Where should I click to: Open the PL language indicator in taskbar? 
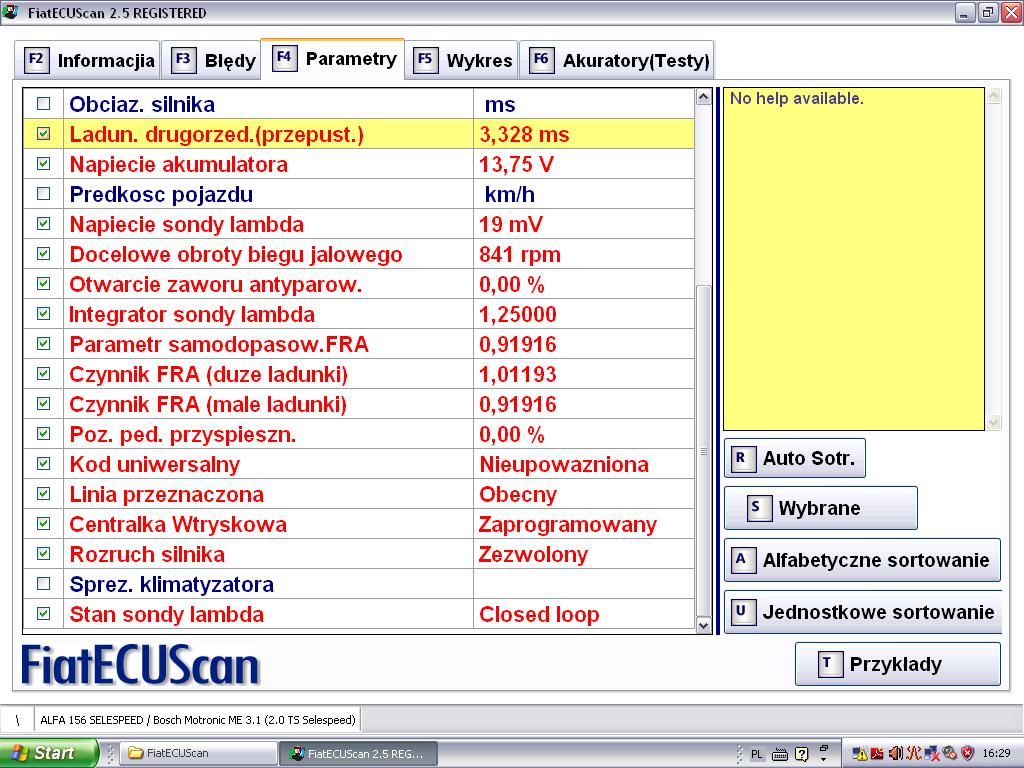coord(757,753)
